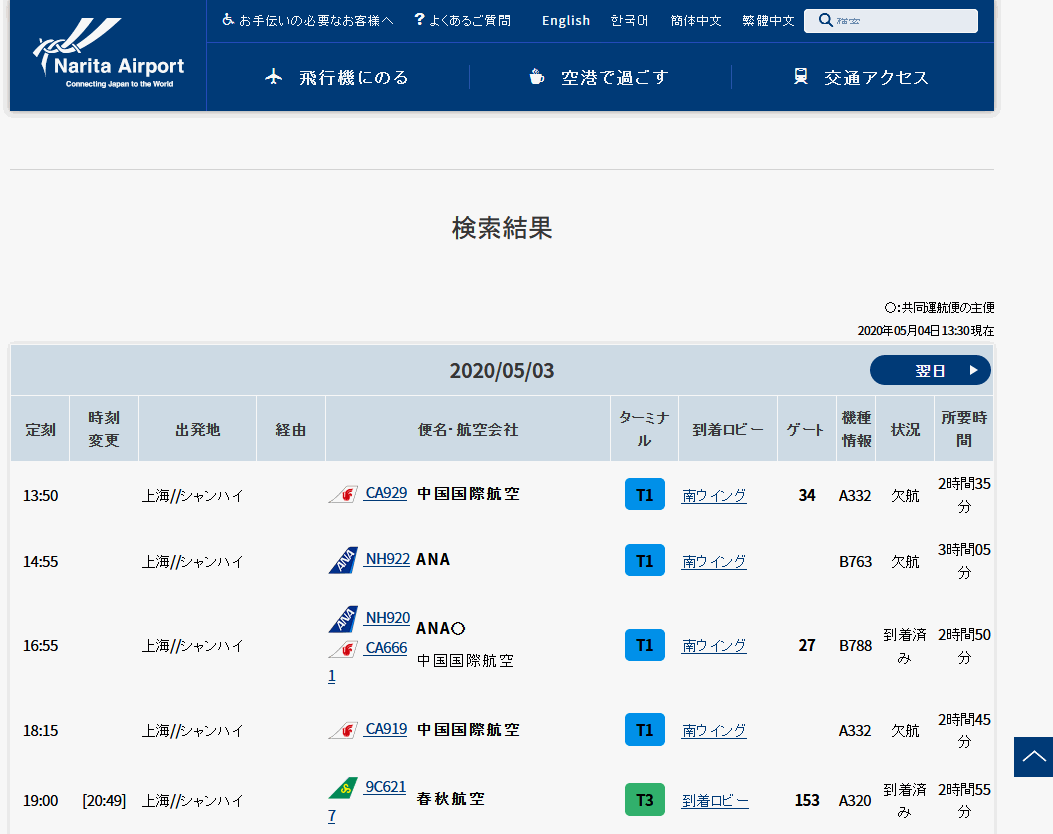
Task: Click the Air China logo beside CA666
Action: click(x=344, y=649)
